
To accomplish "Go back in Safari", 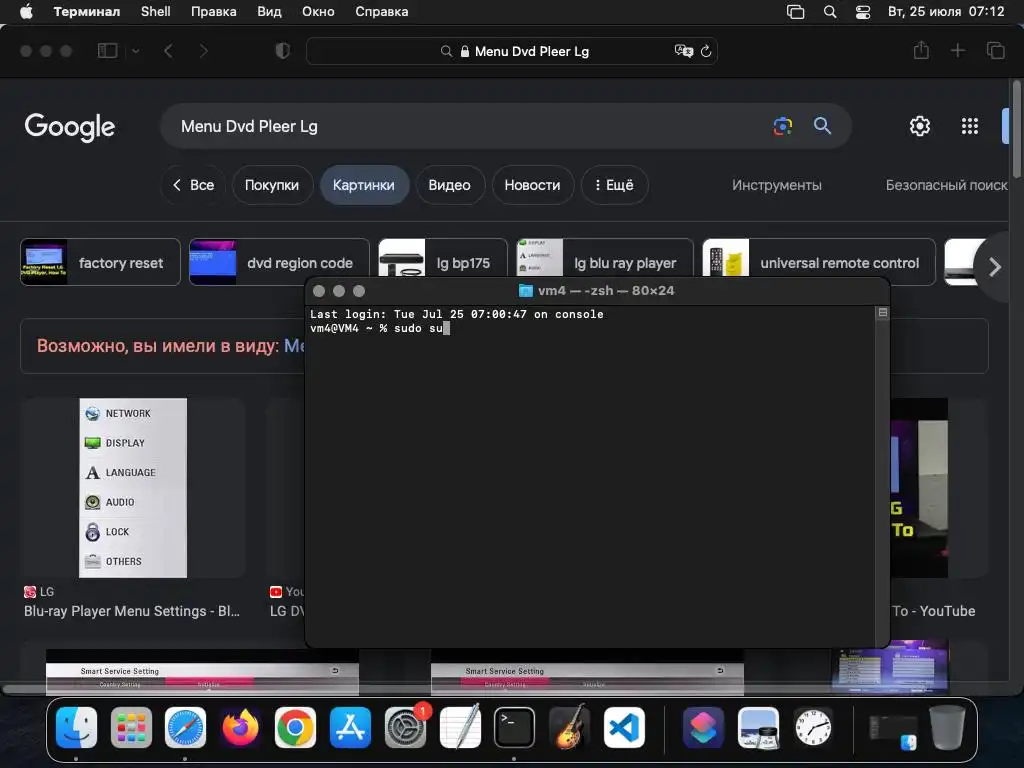I will click(168, 51).
